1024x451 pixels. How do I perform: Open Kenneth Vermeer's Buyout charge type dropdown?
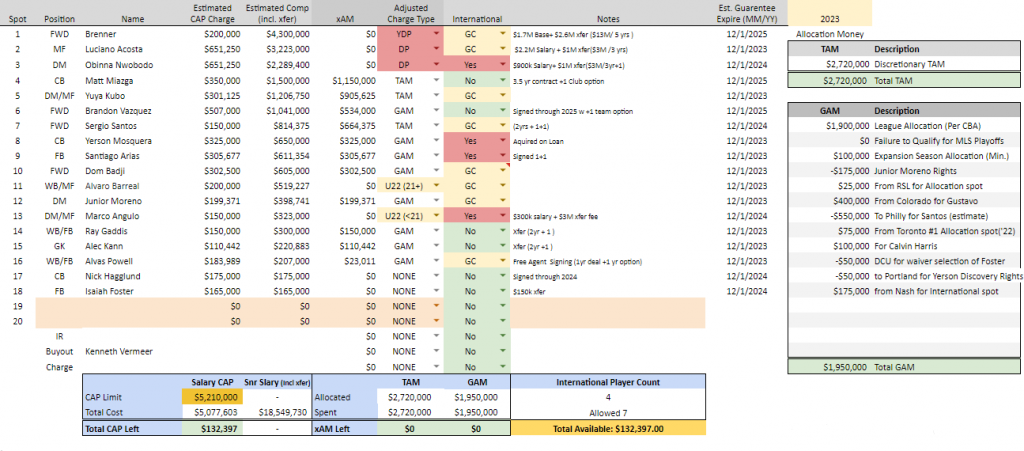pyautogui.click(x=437, y=353)
